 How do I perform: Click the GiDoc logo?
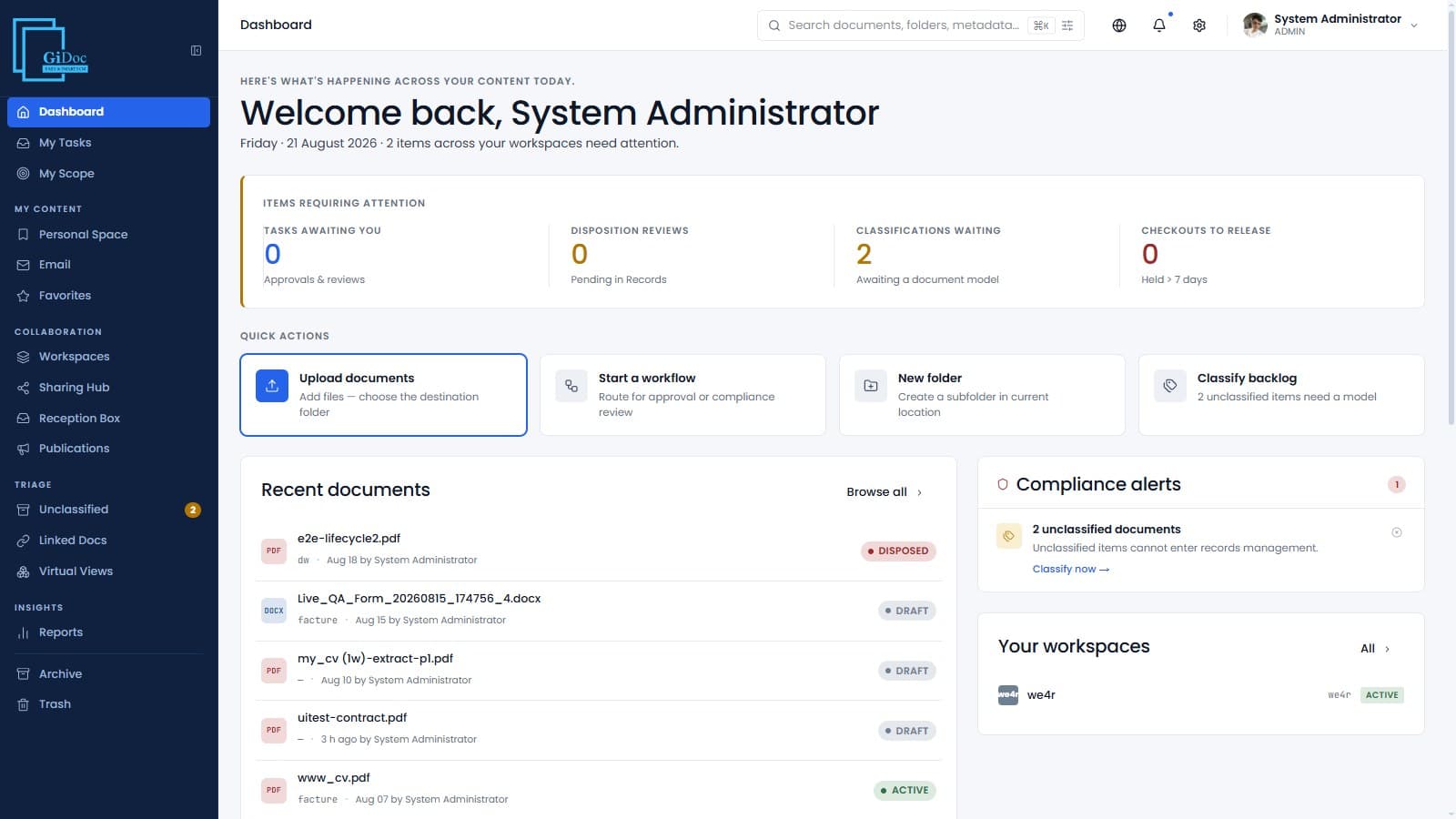click(x=51, y=50)
